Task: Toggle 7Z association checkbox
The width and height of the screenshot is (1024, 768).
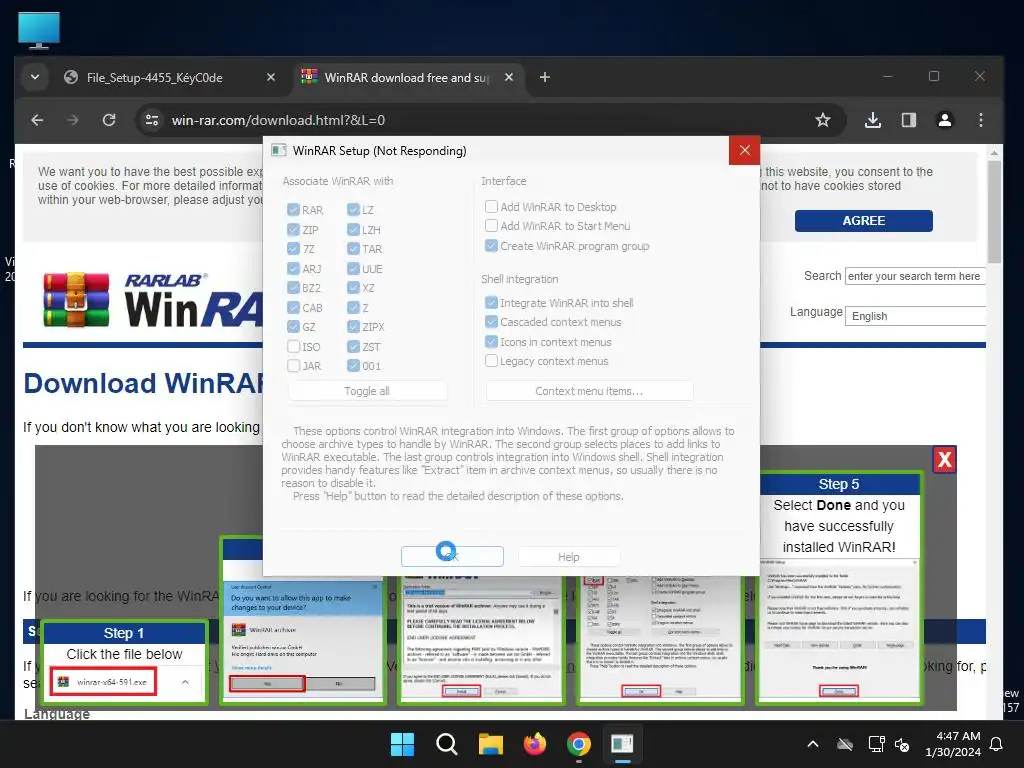Action: click(293, 249)
